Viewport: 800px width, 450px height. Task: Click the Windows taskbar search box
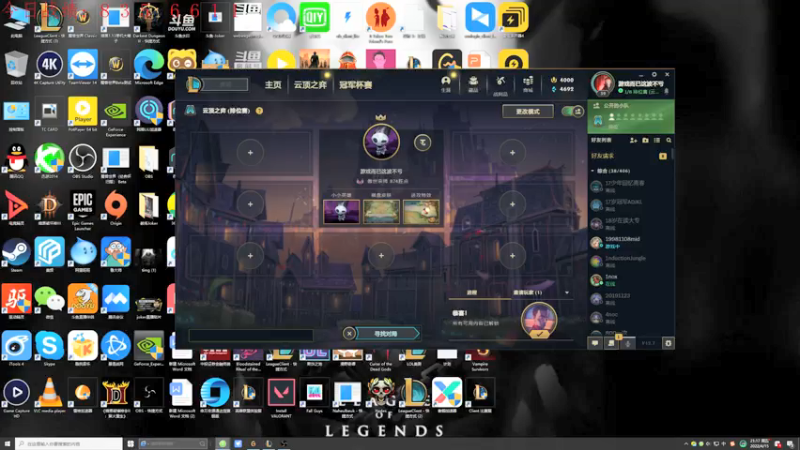[69, 444]
